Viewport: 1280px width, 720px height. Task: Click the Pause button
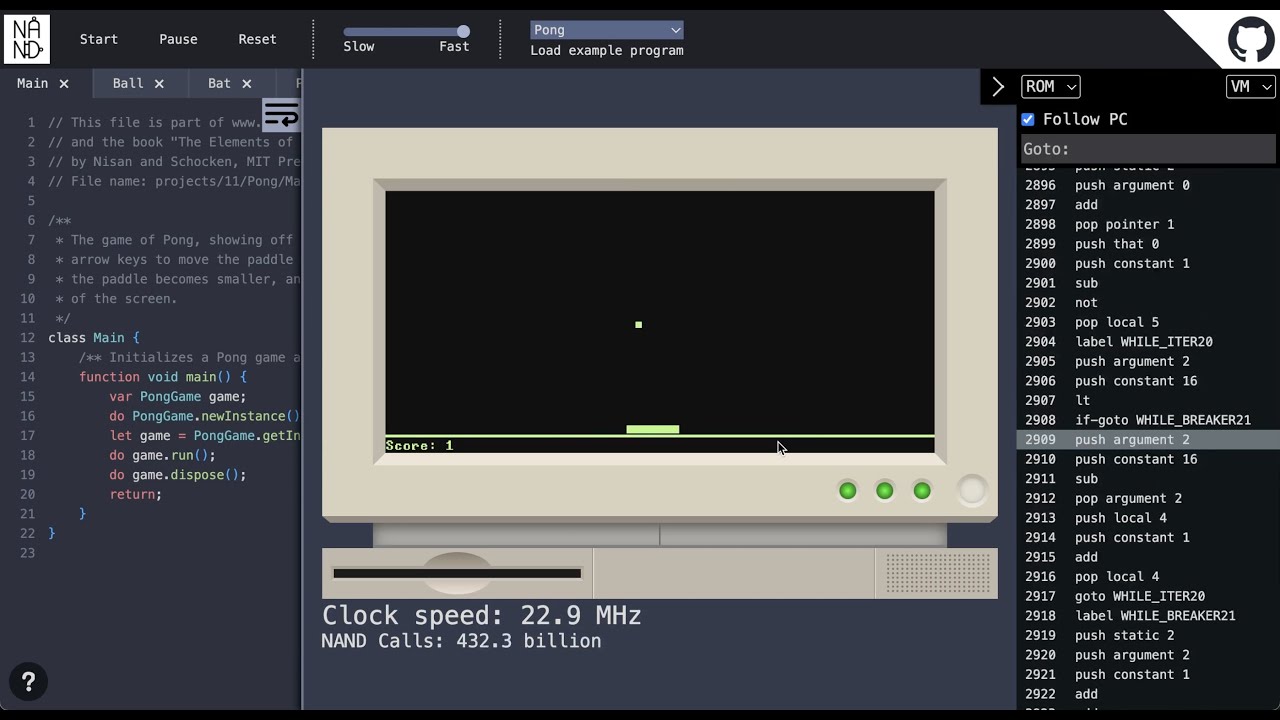coord(178,39)
